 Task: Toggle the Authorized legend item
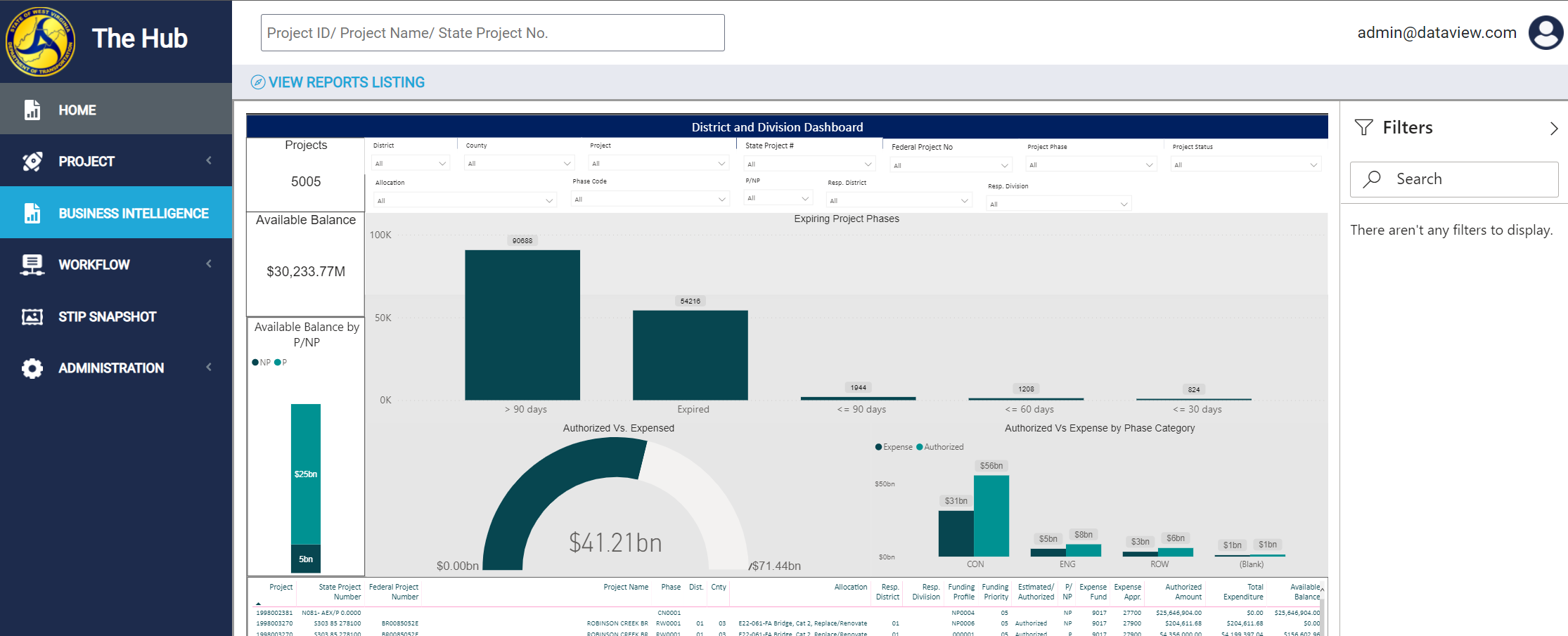tap(940, 447)
